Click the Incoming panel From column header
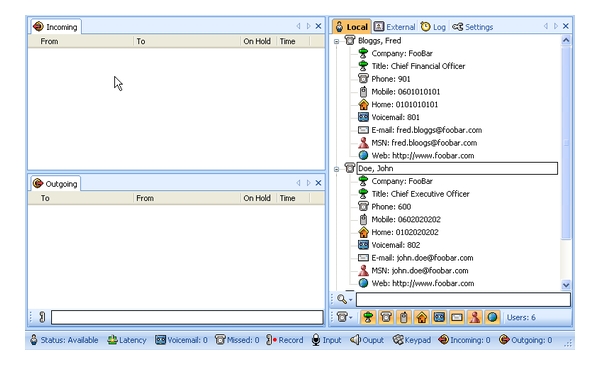The width and height of the screenshot is (600, 365). 81,41
